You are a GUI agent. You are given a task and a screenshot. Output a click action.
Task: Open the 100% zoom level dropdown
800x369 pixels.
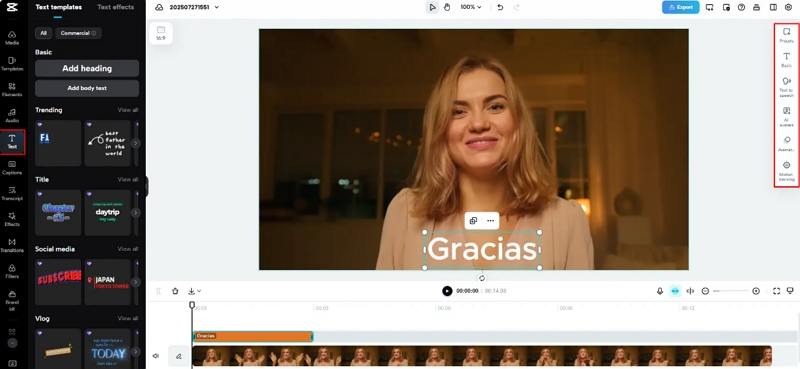470,7
